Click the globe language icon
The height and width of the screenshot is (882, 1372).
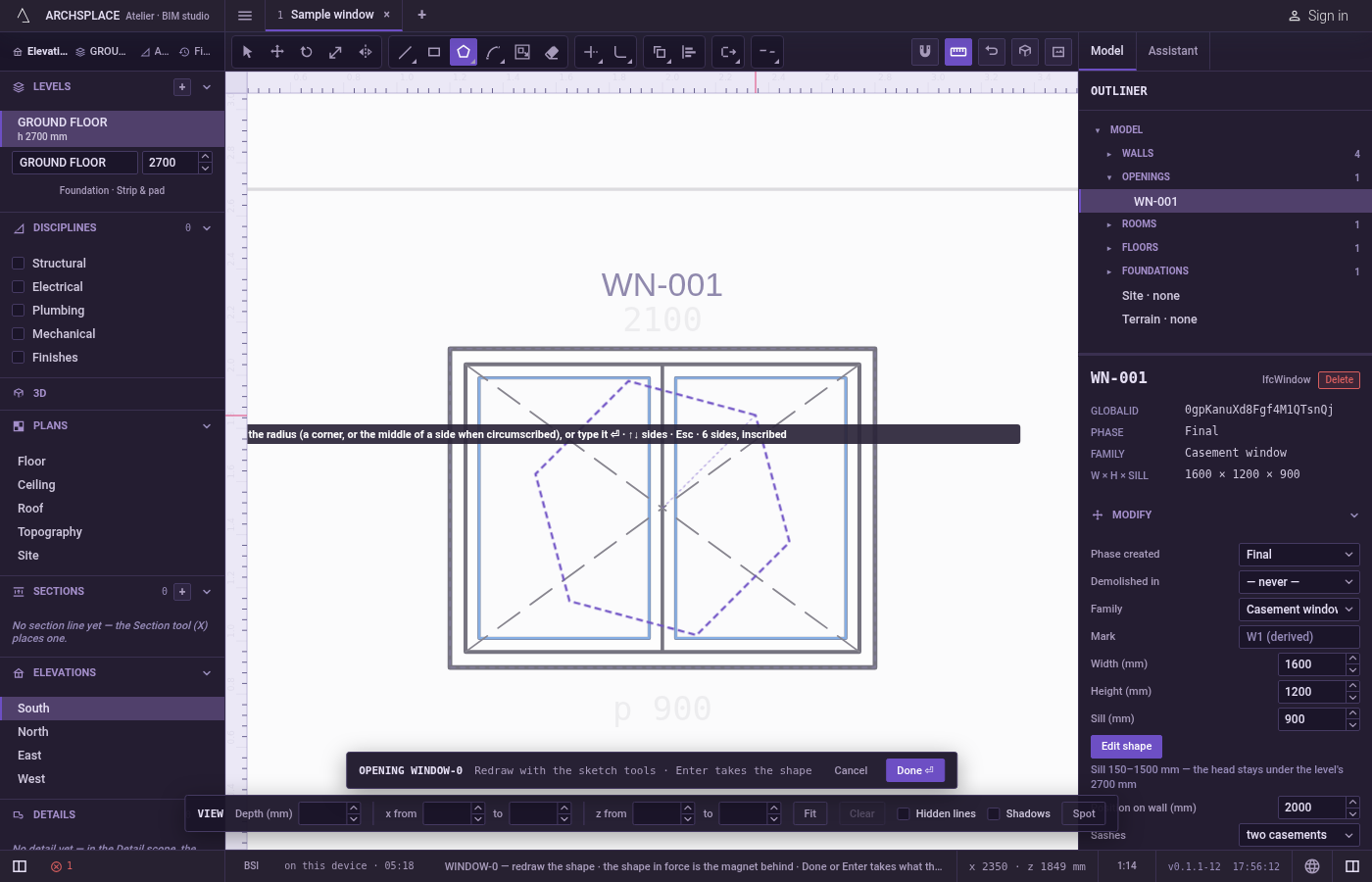pyautogui.click(x=1312, y=866)
